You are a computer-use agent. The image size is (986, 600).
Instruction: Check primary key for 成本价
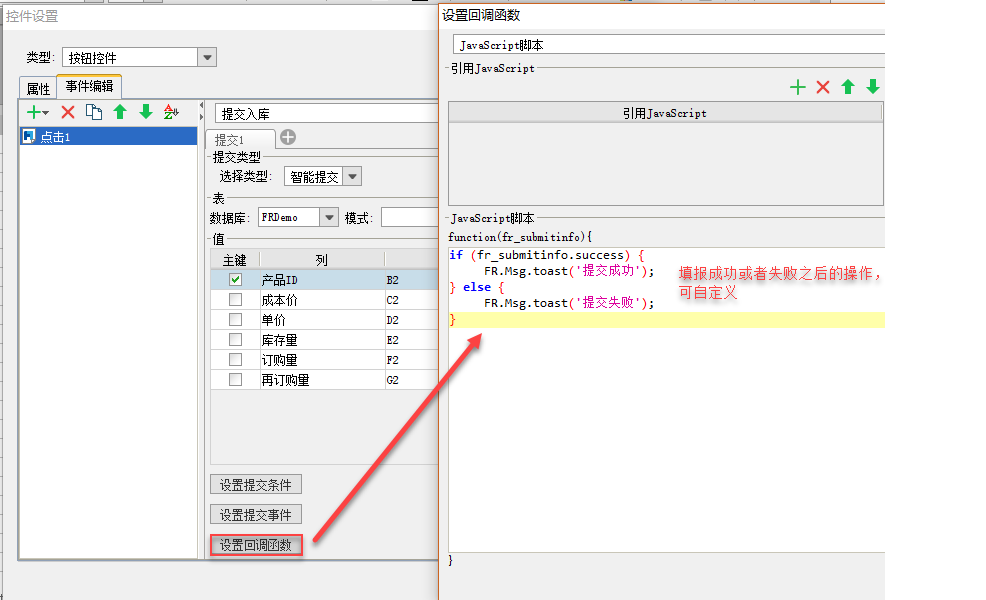[x=235, y=299]
